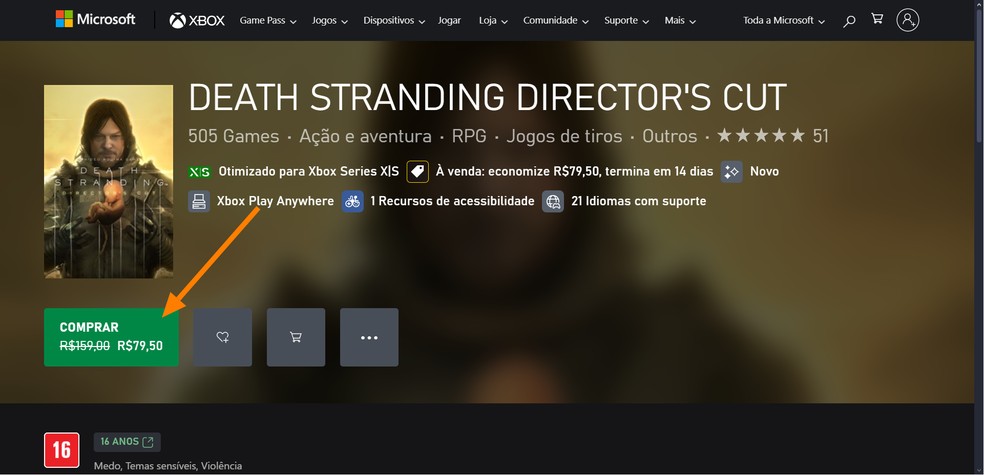Click the sale price tag icon
The width and height of the screenshot is (984, 475).
(417, 171)
